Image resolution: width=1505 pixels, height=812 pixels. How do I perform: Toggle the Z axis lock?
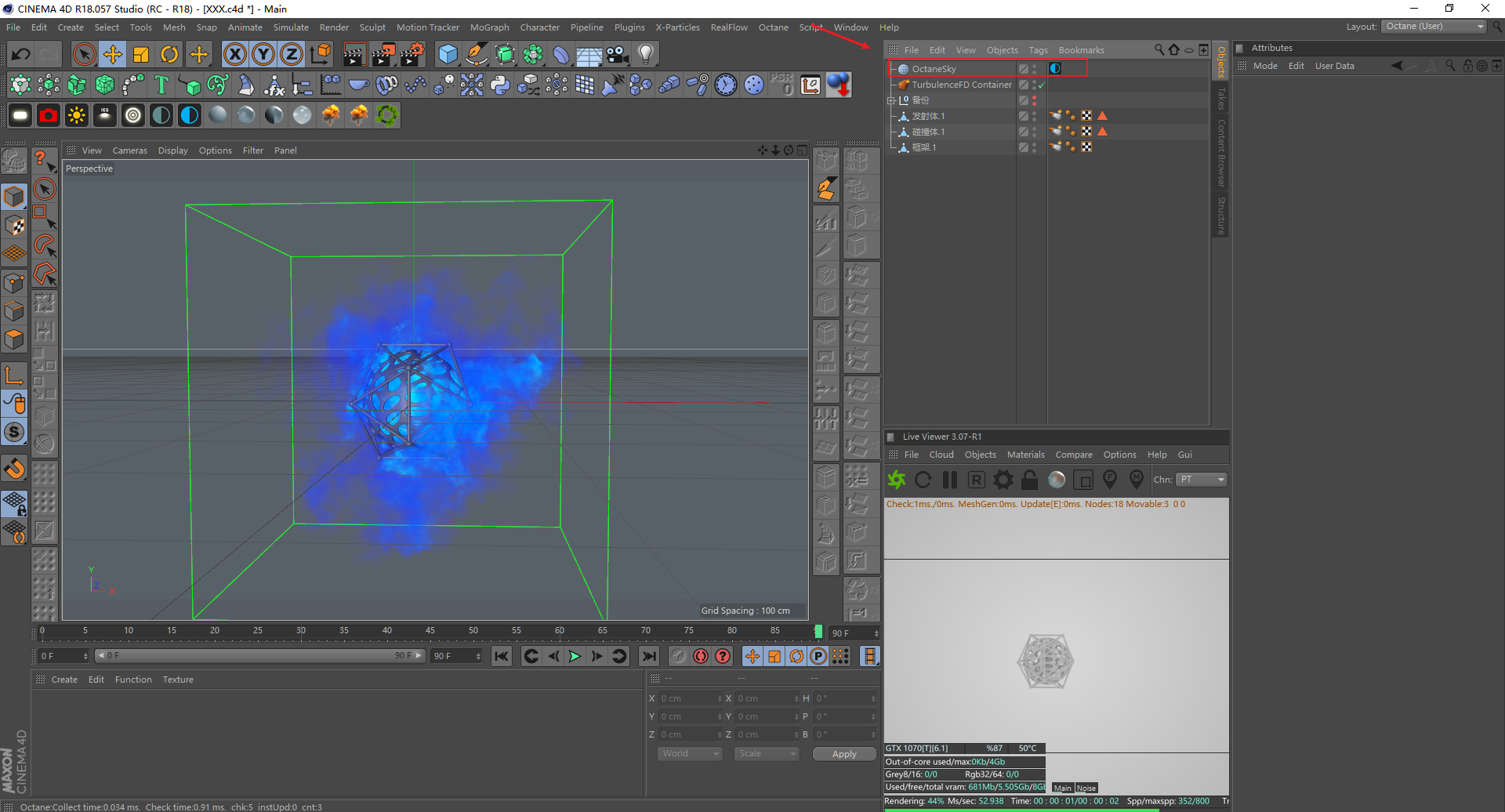(x=292, y=54)
